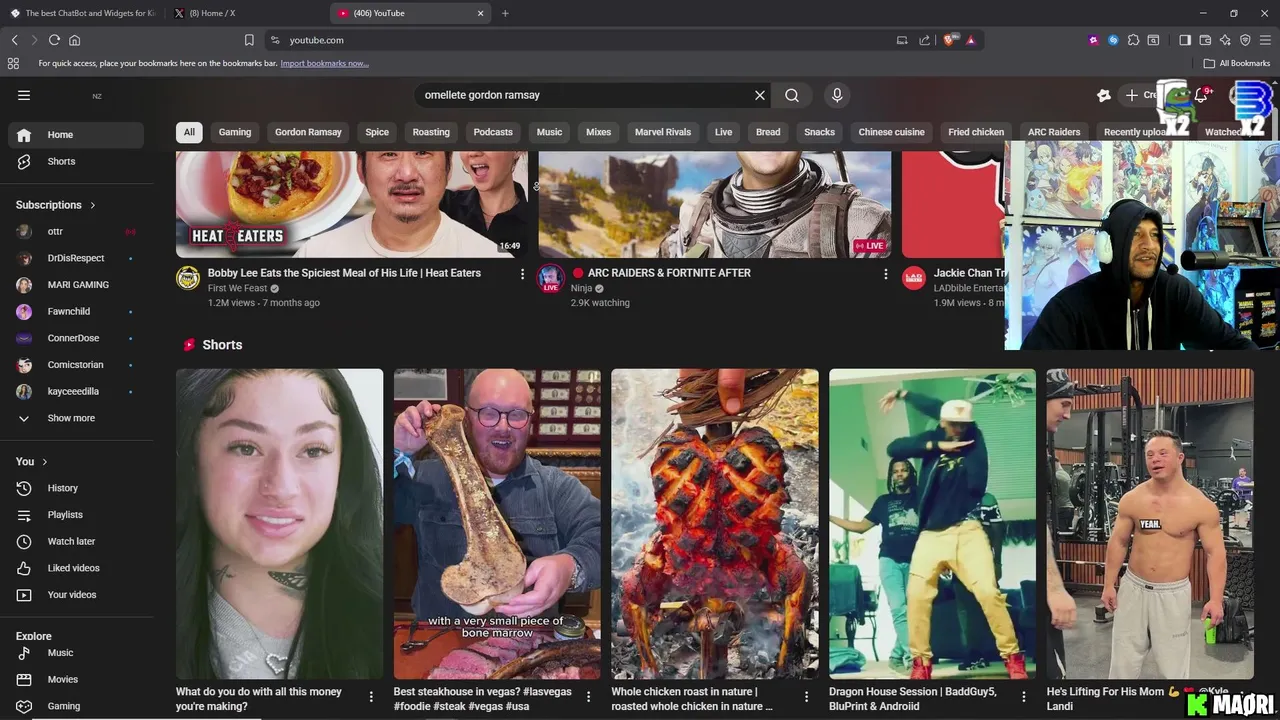Select the All filter chip
Screen dimensions: 1280x720
(x=189, y=132)
